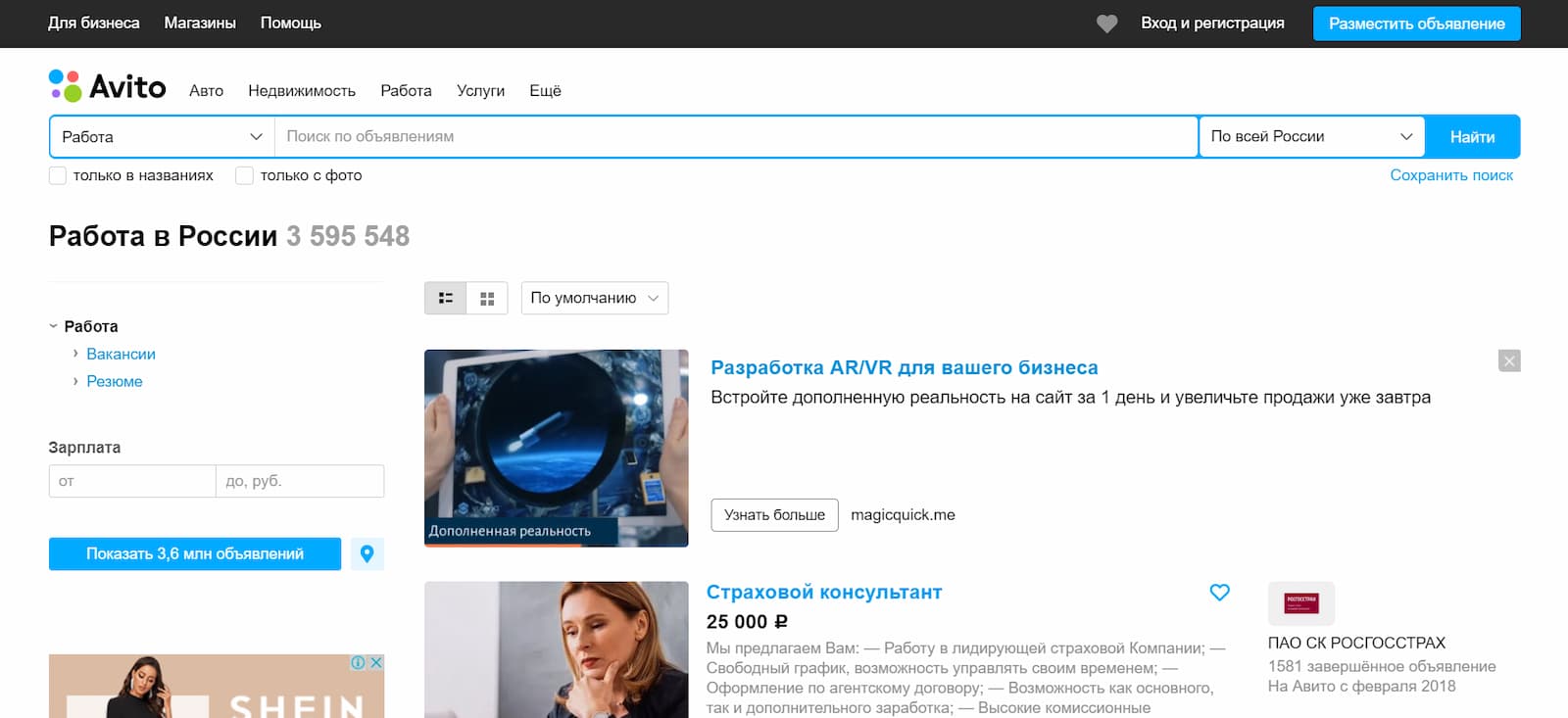This screenshot has height=718, width=1568.
Task: Close the SHEIN ad banner
Action: pyautogui.click(x=375, y=663)
